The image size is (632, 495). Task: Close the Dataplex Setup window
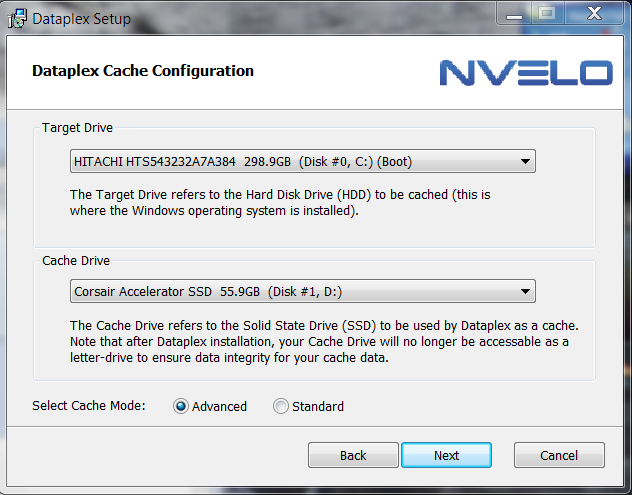[595, 14]
